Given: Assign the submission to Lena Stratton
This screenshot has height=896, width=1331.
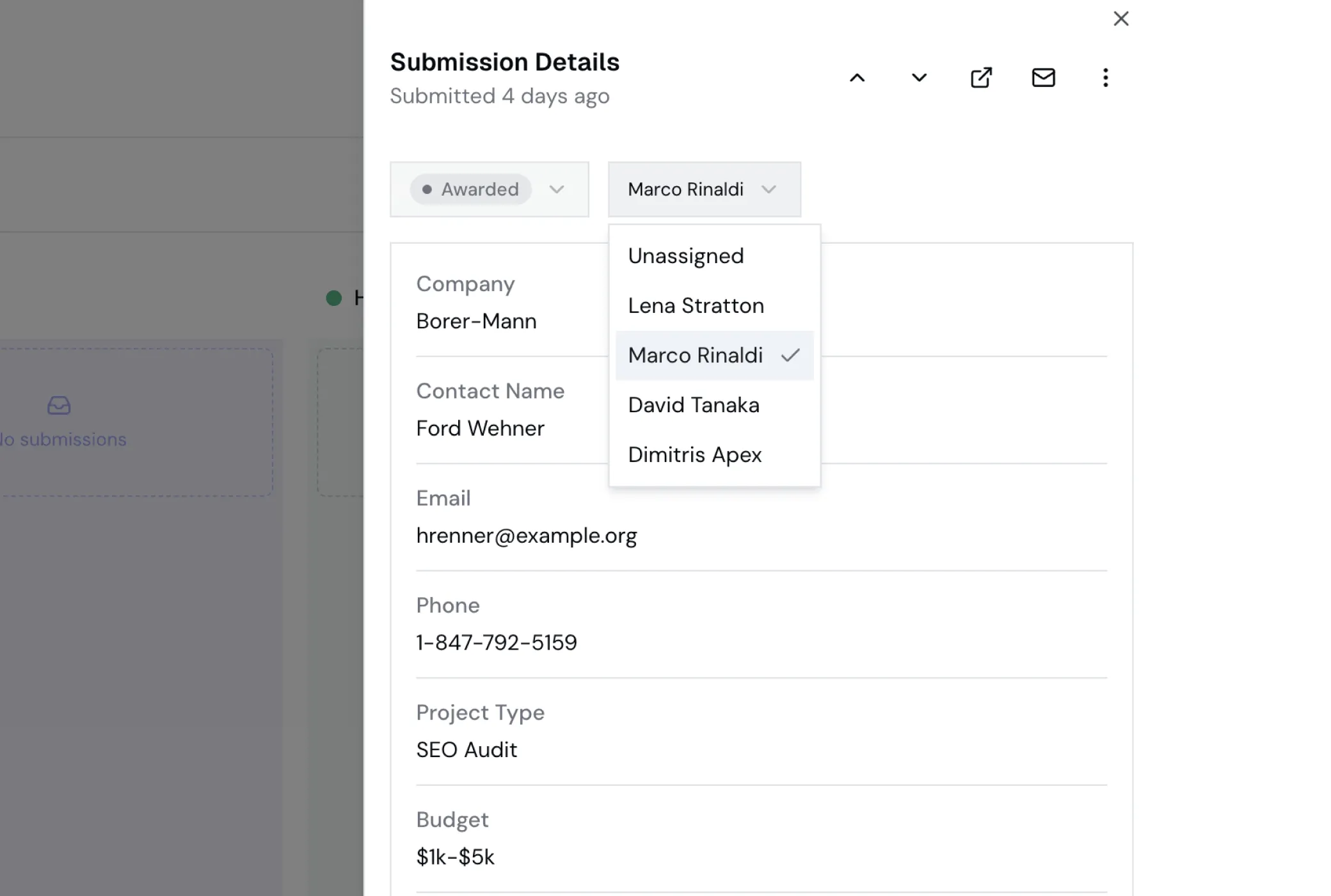Looking at the screenshot, I should (696, 305).
